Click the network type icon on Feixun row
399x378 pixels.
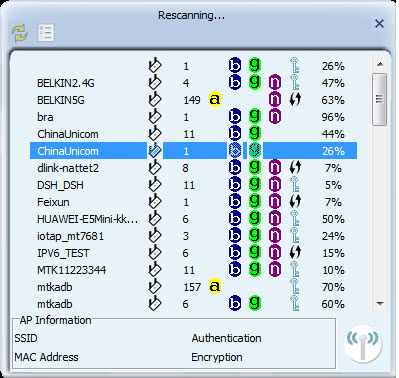[154, 201]
